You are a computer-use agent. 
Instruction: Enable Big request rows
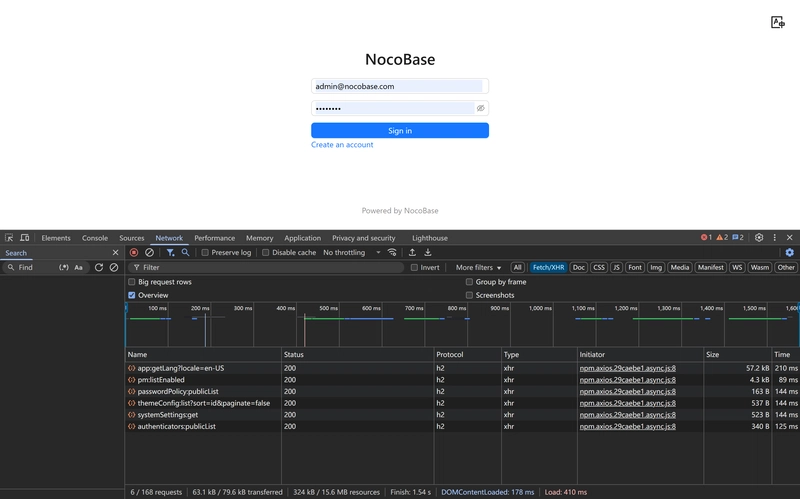click(132, 282)
